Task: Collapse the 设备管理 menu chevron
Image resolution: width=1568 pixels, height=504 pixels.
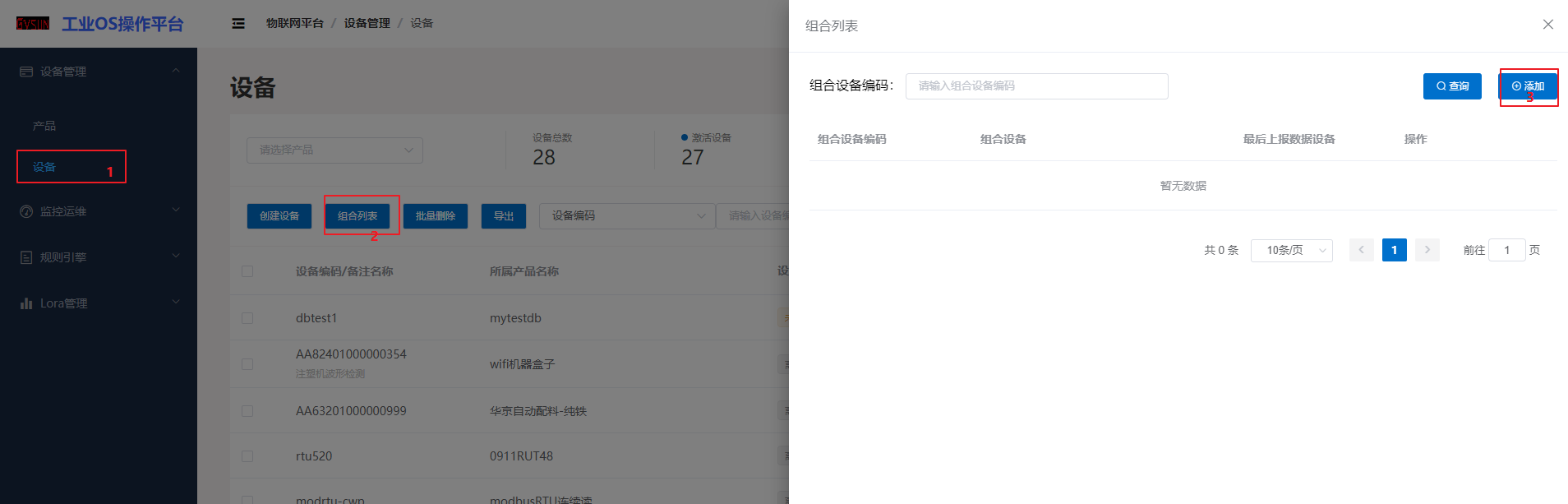Action: [176, 71]
